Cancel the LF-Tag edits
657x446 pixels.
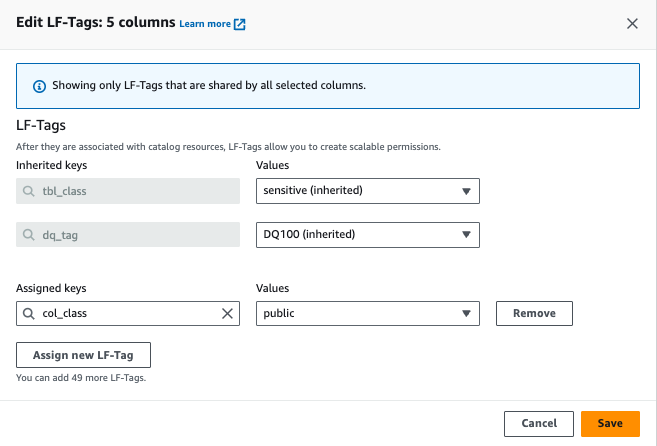tap(539, 423)
